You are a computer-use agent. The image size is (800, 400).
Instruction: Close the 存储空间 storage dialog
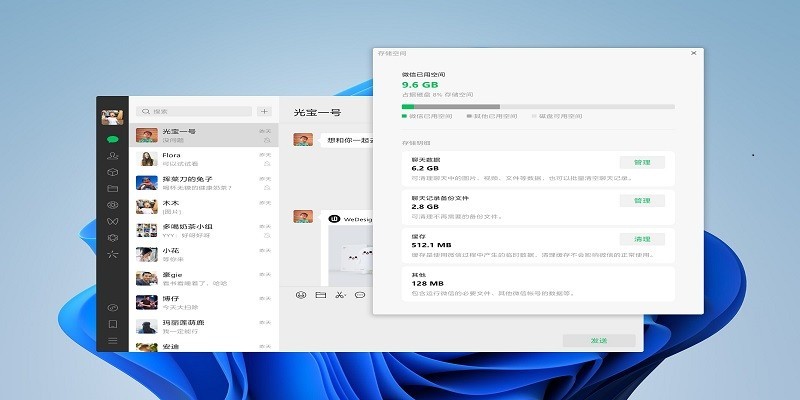693,53
